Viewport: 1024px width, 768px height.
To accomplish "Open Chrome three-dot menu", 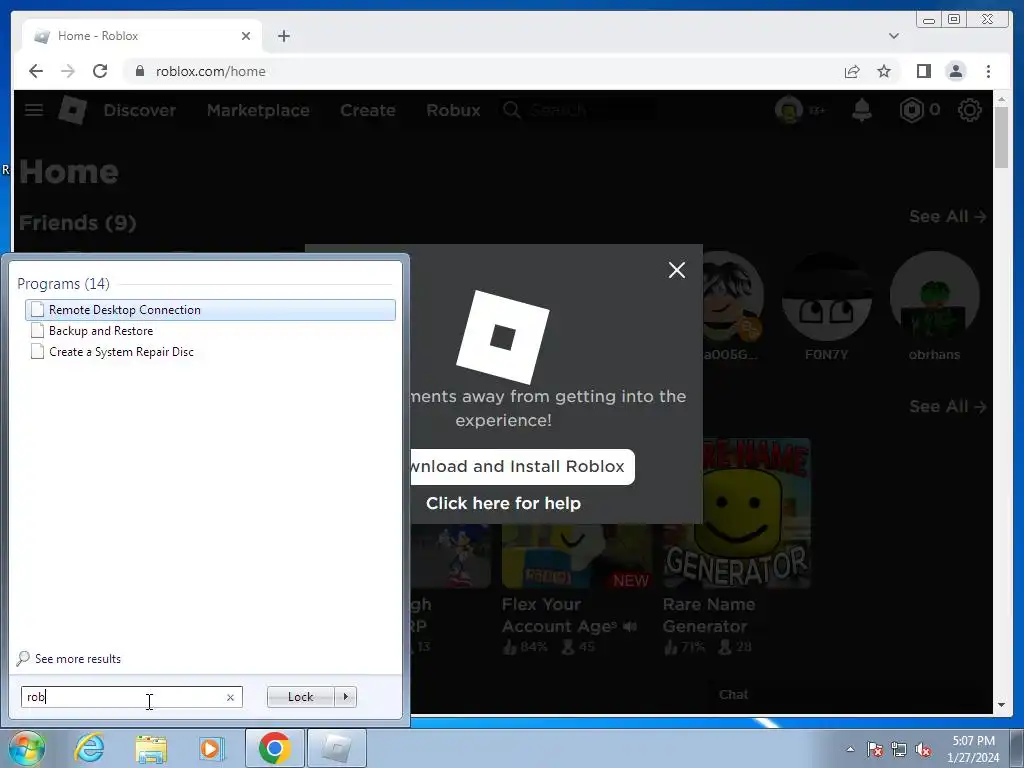I will [x=988, y=71].
